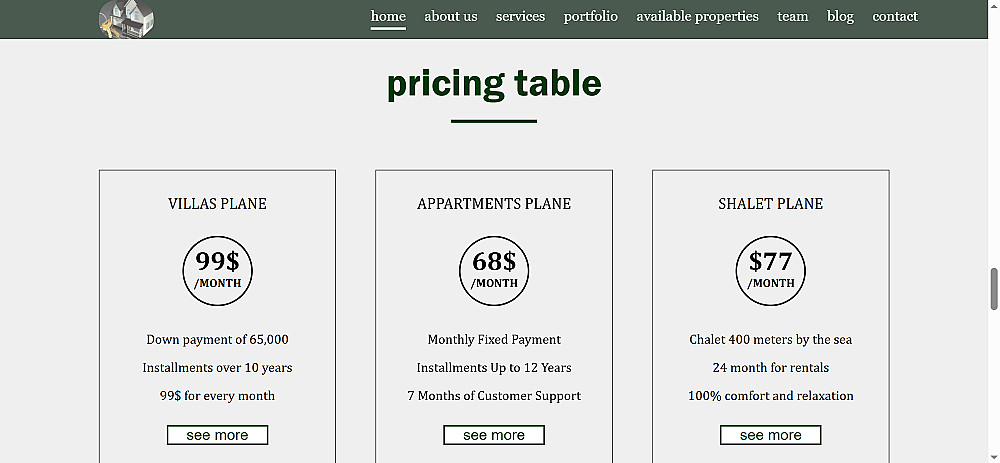
Task: Click the APPARTMENTS PLANE heading
Action: point(494,204)
